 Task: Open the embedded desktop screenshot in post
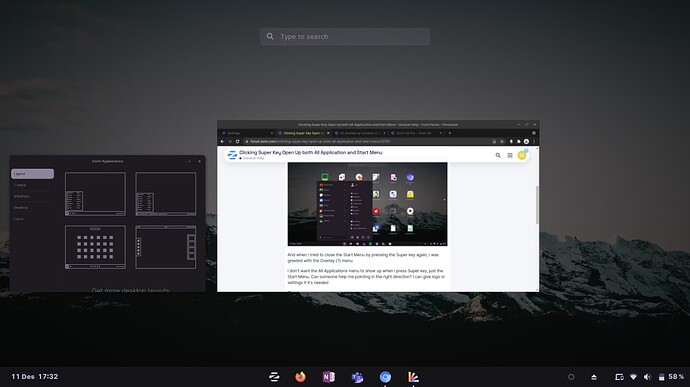(367, 204)
